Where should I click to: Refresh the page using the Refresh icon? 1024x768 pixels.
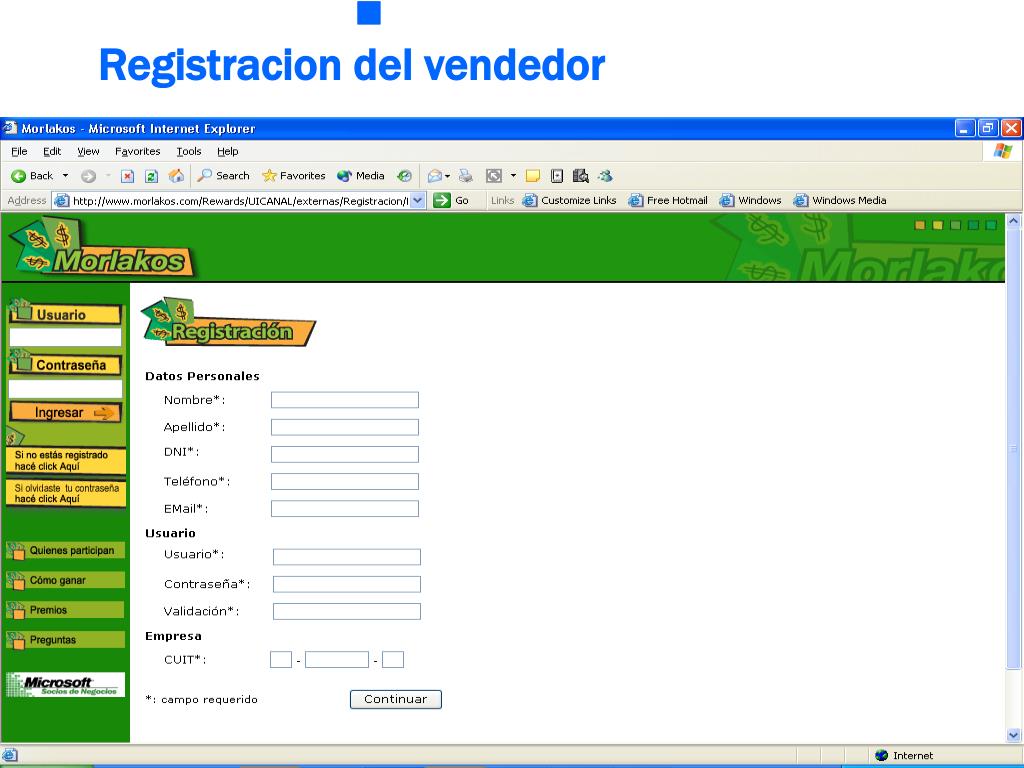tap(152, 176)
